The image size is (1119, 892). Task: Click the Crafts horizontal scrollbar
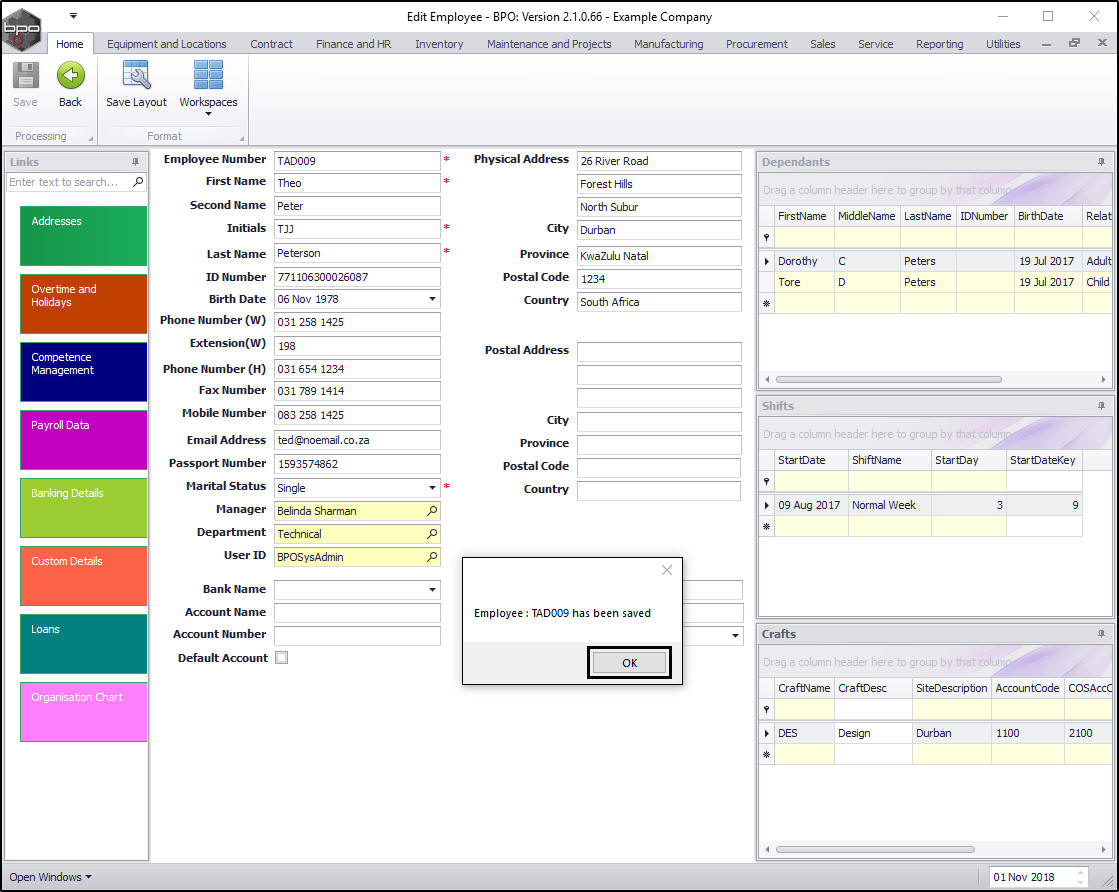coord(875,849)
